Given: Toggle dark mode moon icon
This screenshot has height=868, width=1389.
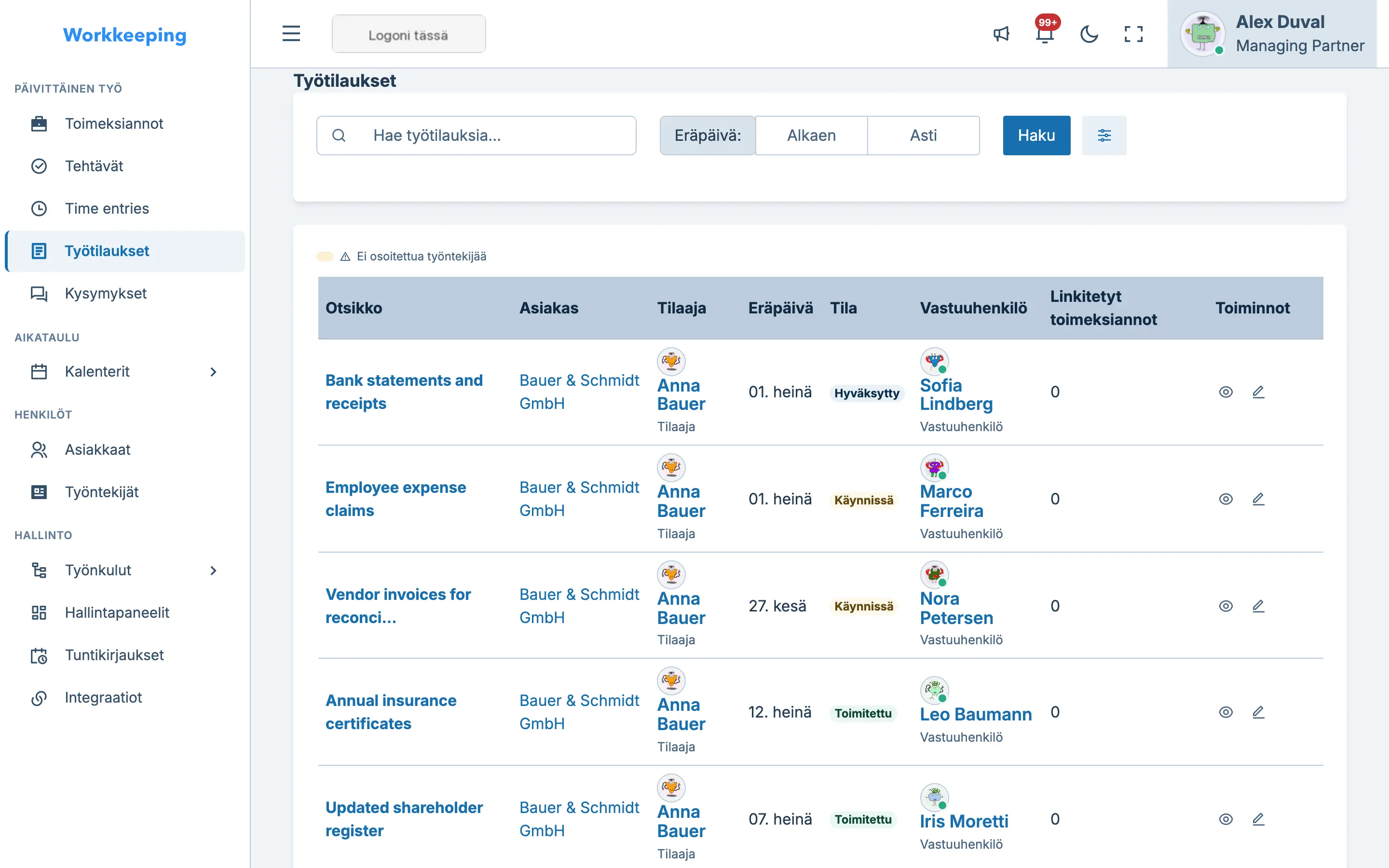Looking at the screenshot, I should tap(1089, 34).
